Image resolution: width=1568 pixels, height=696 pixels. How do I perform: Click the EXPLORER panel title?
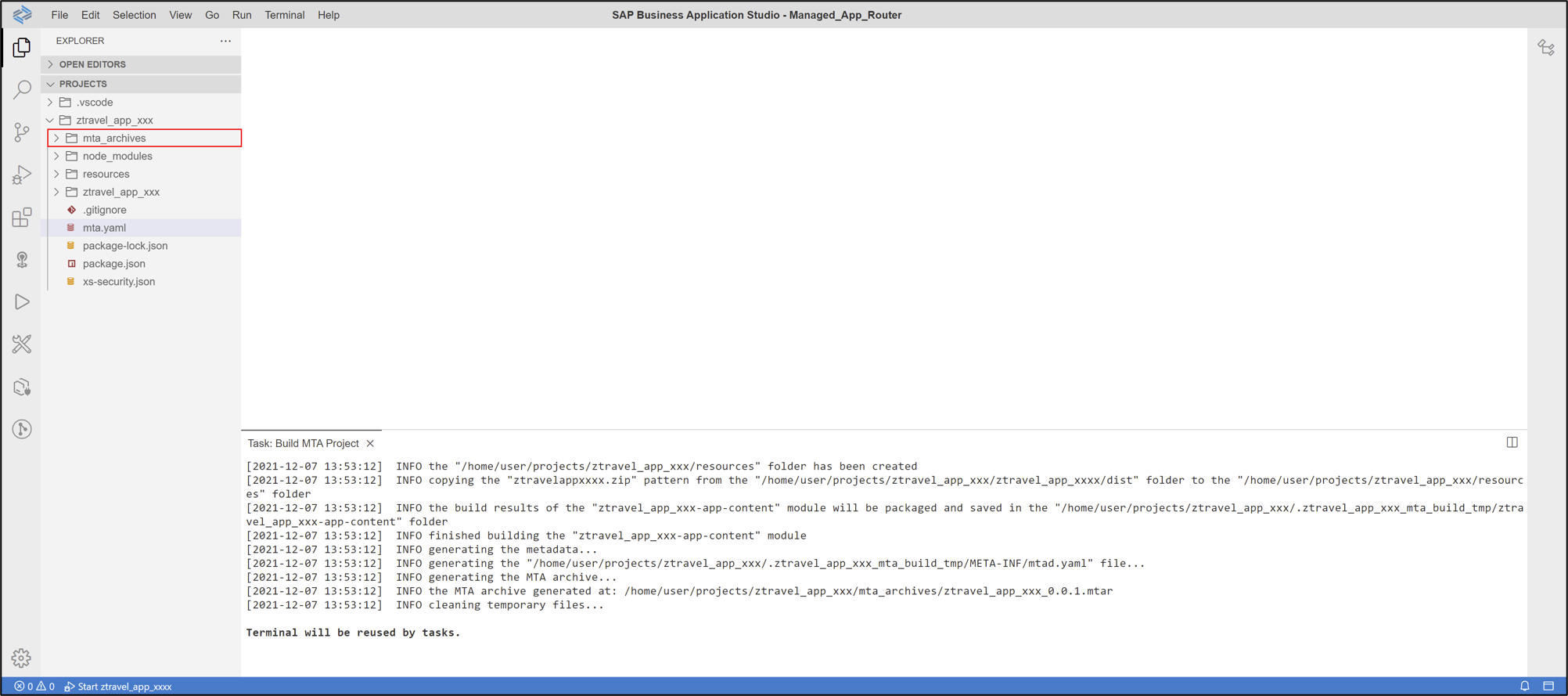point(80,41)
